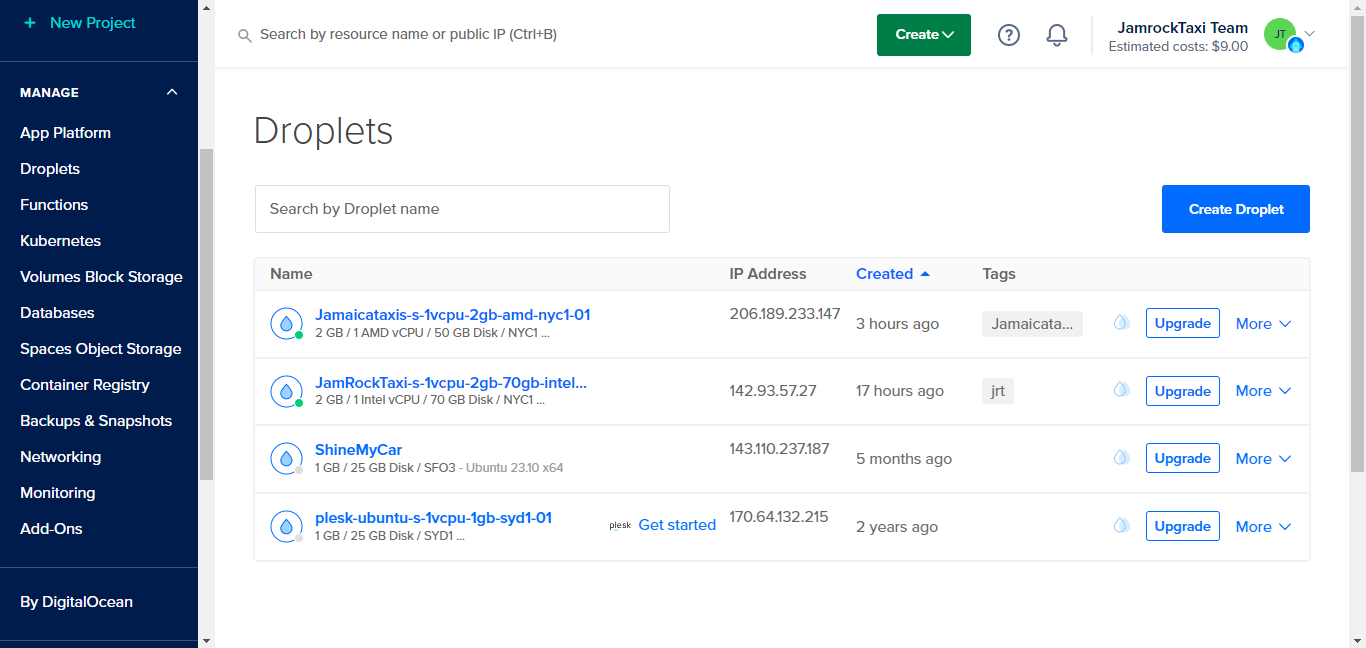Open More menu for Jamaicataxis droplet

pyautogui.click(x=1264, y=324)
